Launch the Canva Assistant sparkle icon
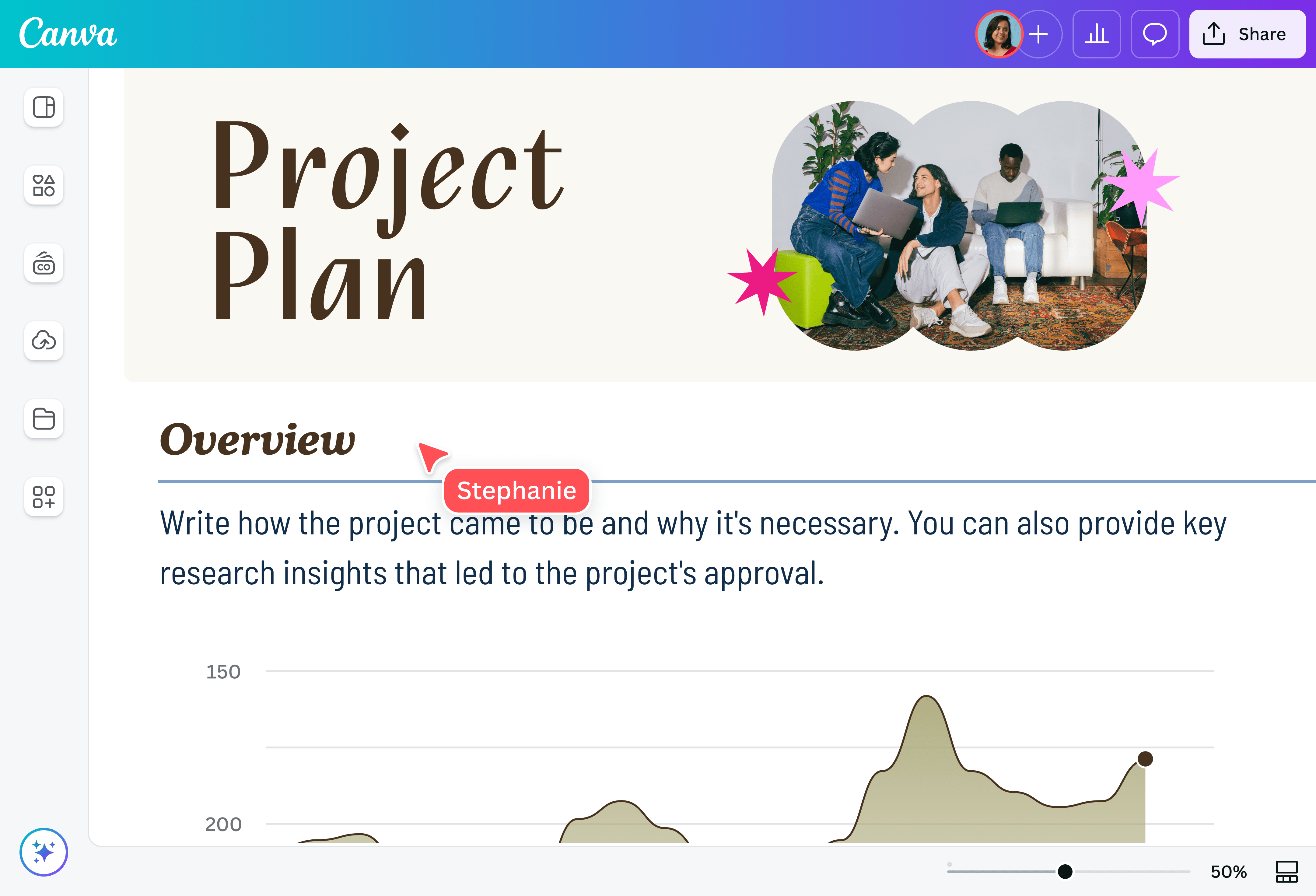The width and height of the screenshot is (1316, 896). tap(44, 852)
